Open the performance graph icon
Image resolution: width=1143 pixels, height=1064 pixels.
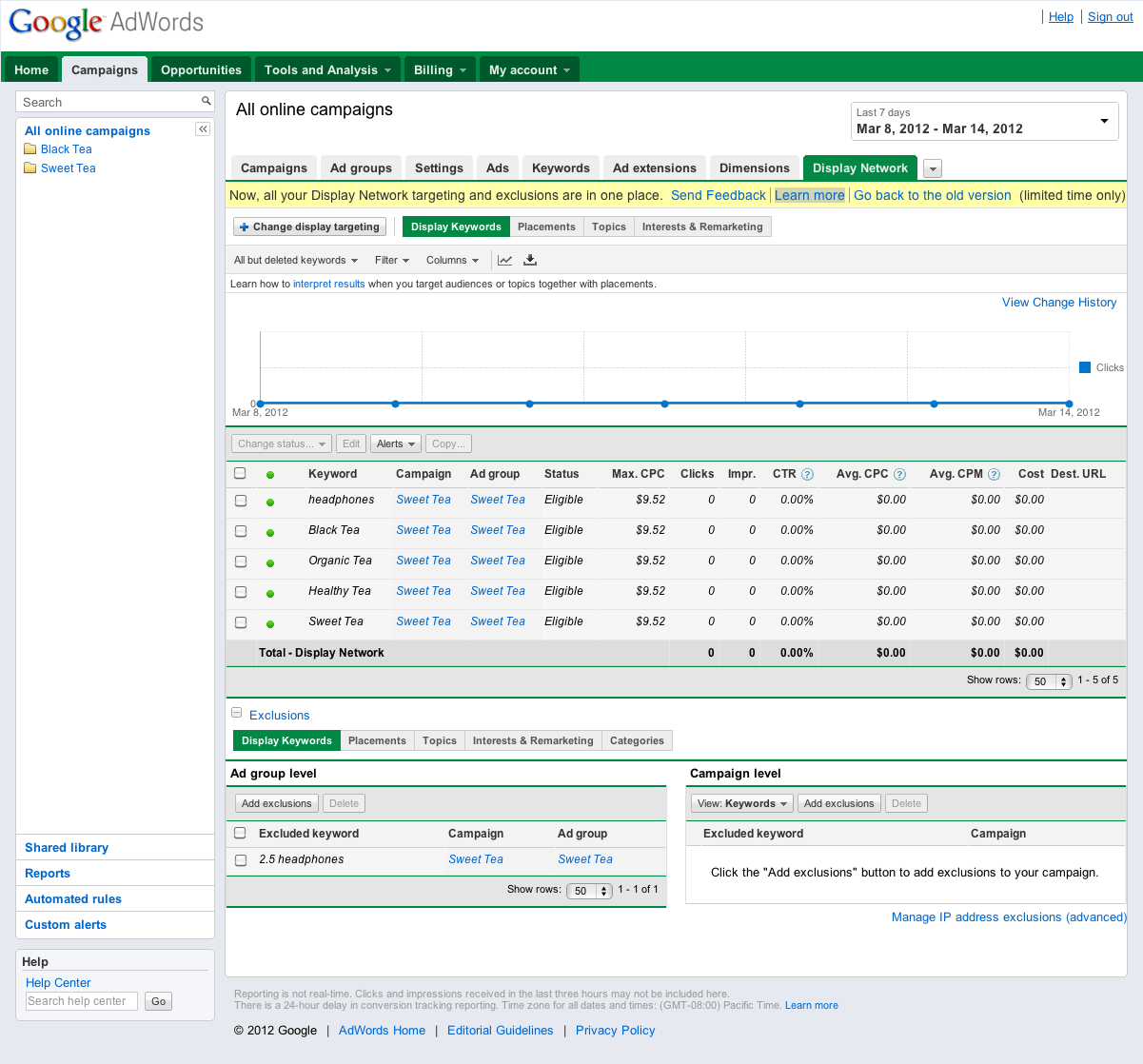[504, 259]
